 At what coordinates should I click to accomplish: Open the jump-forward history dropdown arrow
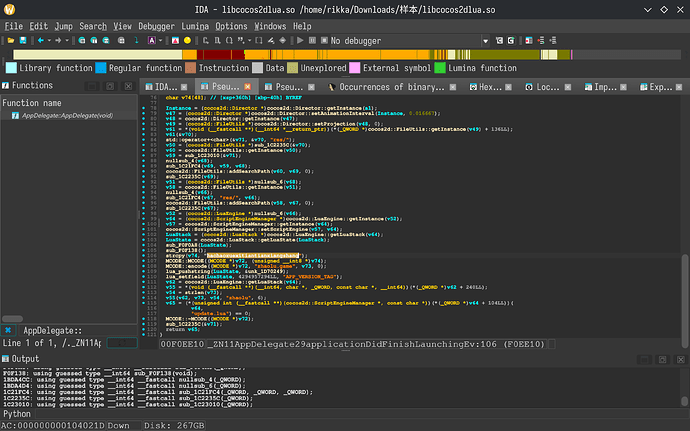(x=67, y=41)
